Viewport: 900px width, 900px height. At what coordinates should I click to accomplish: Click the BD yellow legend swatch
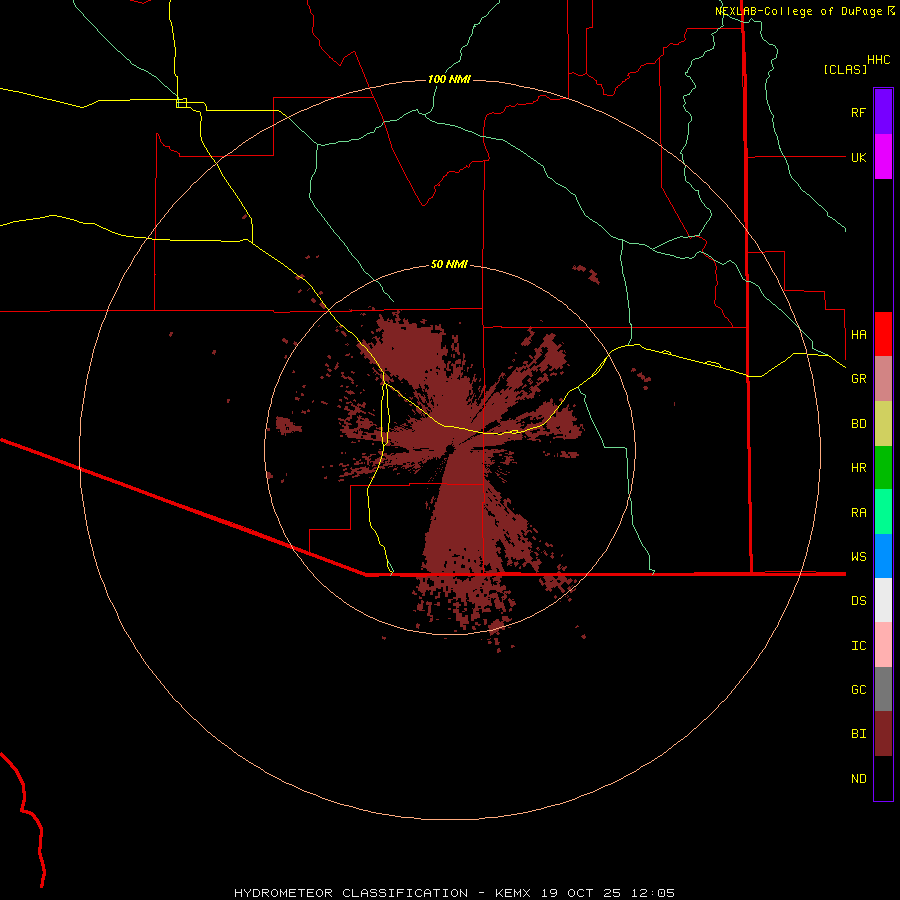click(883, 424)
